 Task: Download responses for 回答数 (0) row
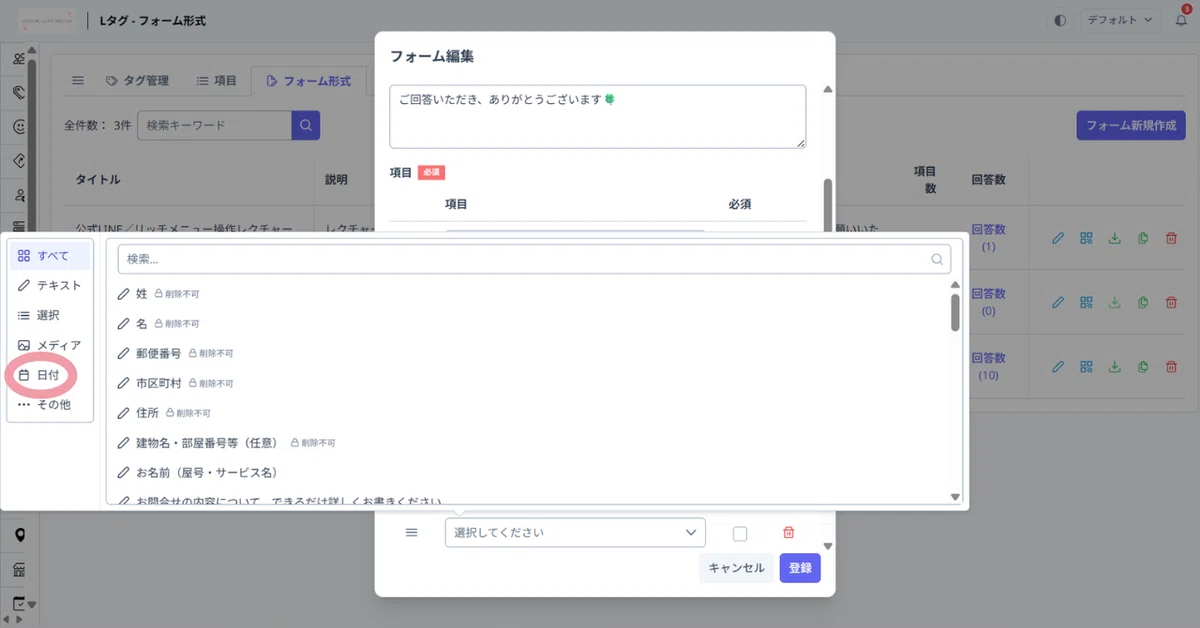point(1114,302)
